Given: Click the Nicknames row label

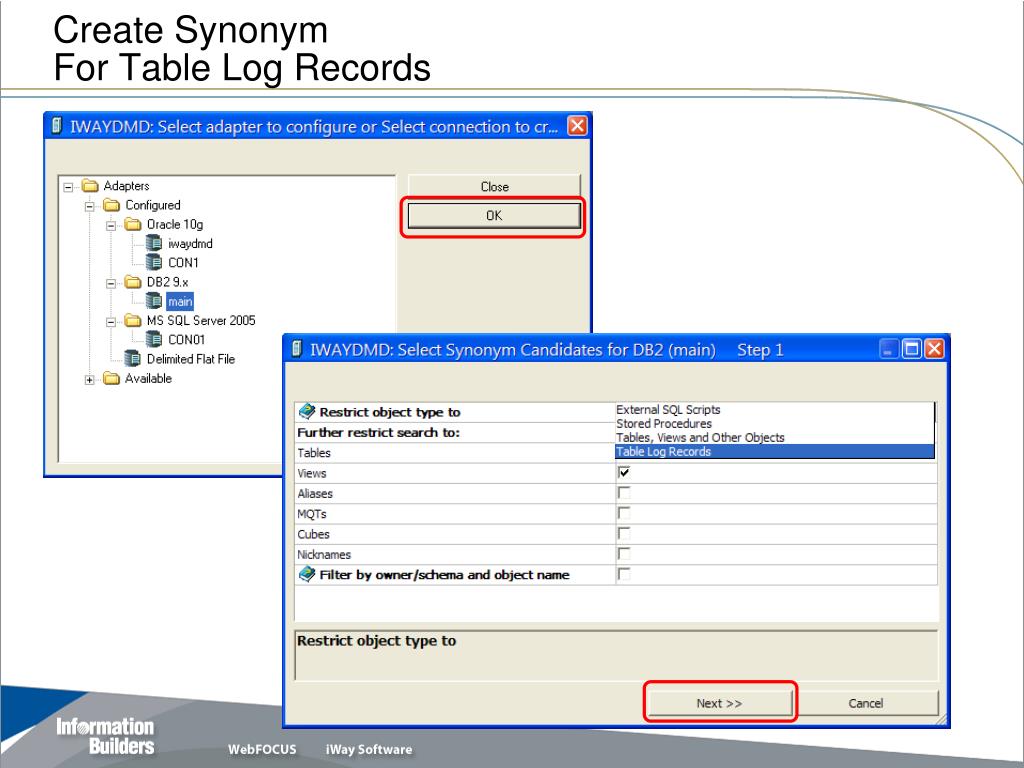Looking at the screenshot, I should [324, 554].
